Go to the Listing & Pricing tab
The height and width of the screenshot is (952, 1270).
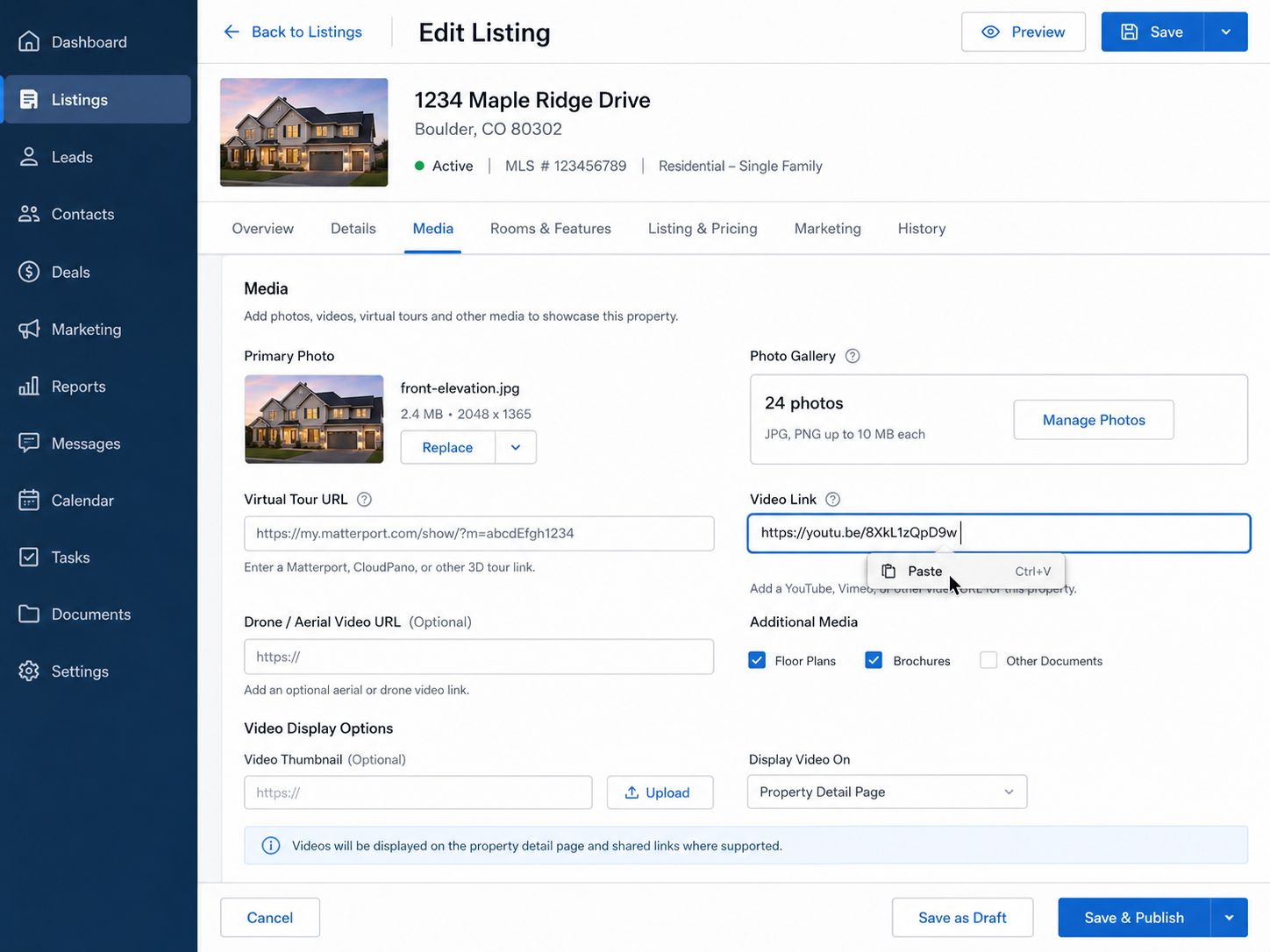pos(703,229)
